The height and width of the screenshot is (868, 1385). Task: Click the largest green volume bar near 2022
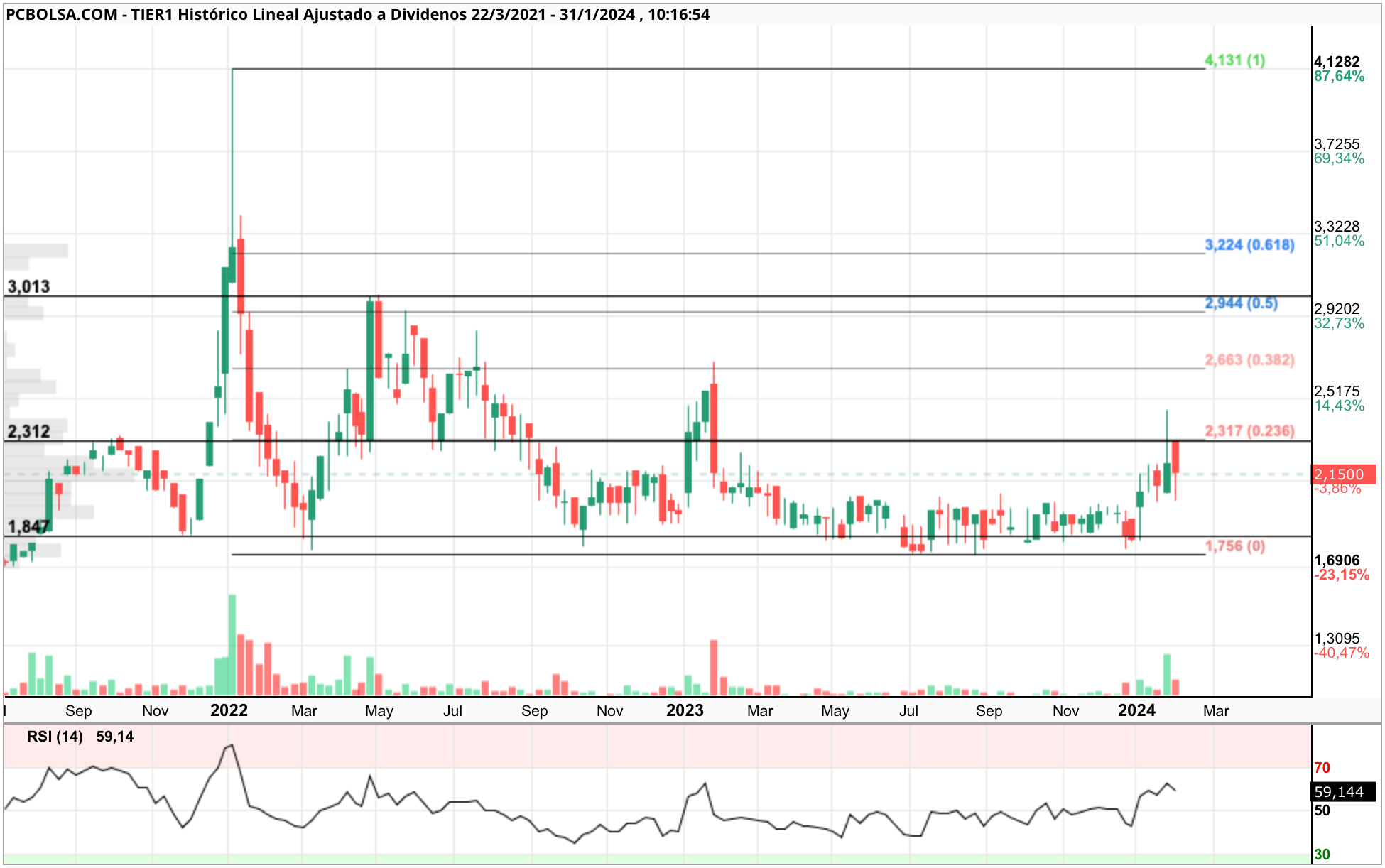point(232,645)
